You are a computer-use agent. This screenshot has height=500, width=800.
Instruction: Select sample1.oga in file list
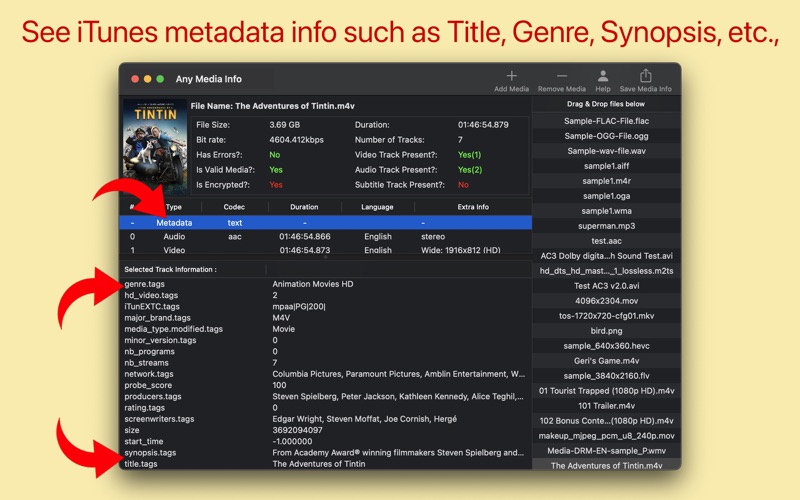[606, 196]
